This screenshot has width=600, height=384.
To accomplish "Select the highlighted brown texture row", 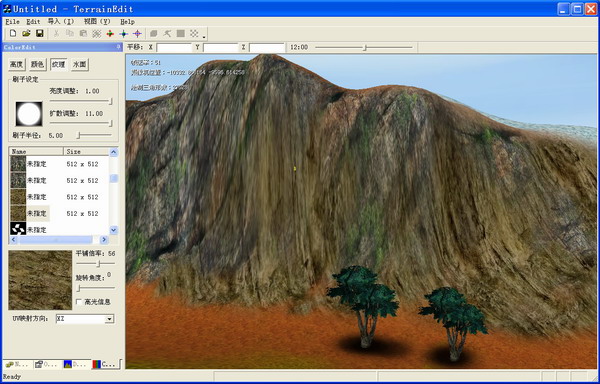I will [x=59, y=213].
